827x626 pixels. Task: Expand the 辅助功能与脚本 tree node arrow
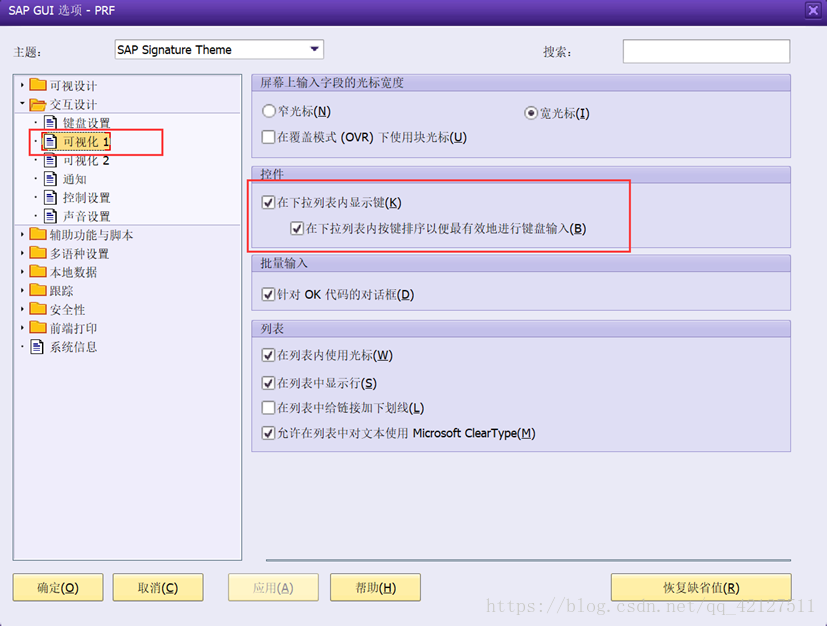click(22, 234)
